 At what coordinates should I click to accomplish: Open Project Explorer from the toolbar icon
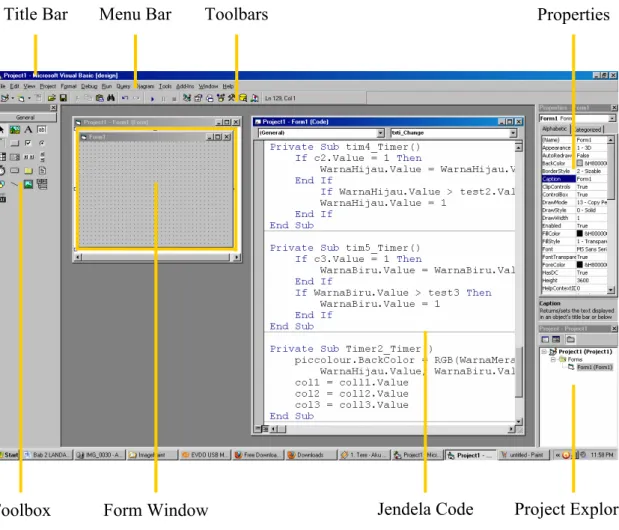(187, 98)
